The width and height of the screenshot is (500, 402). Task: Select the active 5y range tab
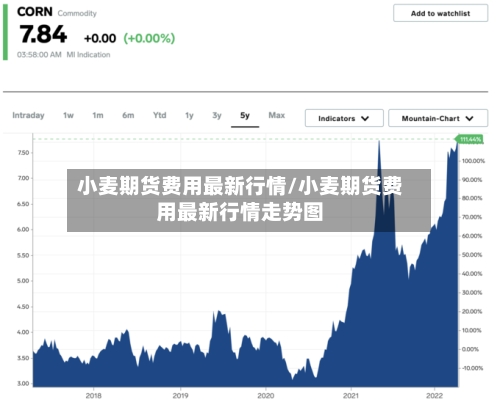tap(245, 116)
